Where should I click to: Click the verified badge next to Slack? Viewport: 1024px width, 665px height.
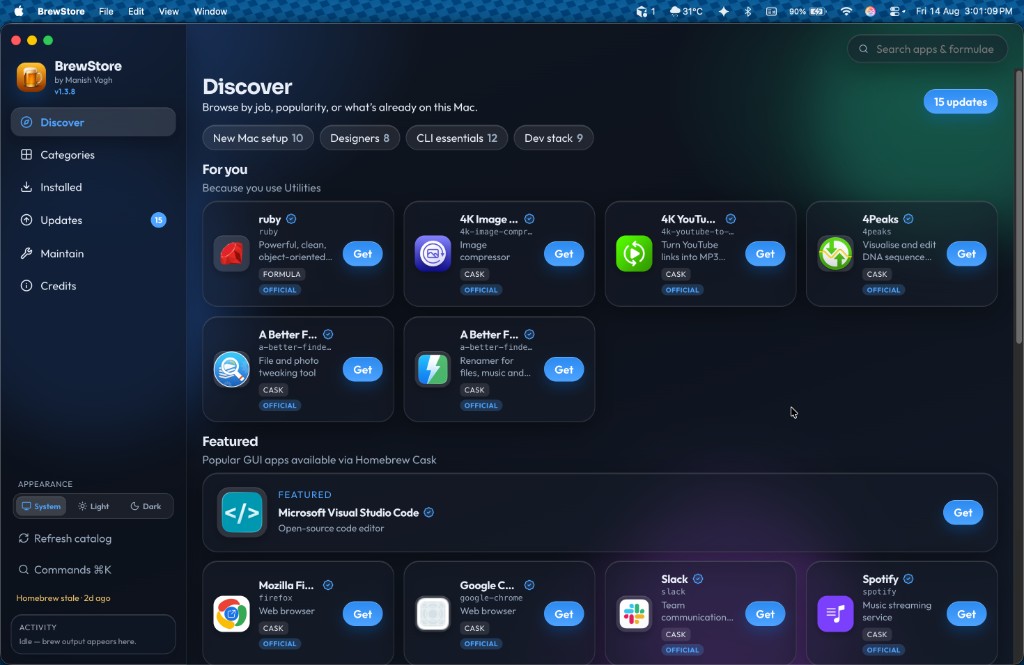click(x=698, y=579)
